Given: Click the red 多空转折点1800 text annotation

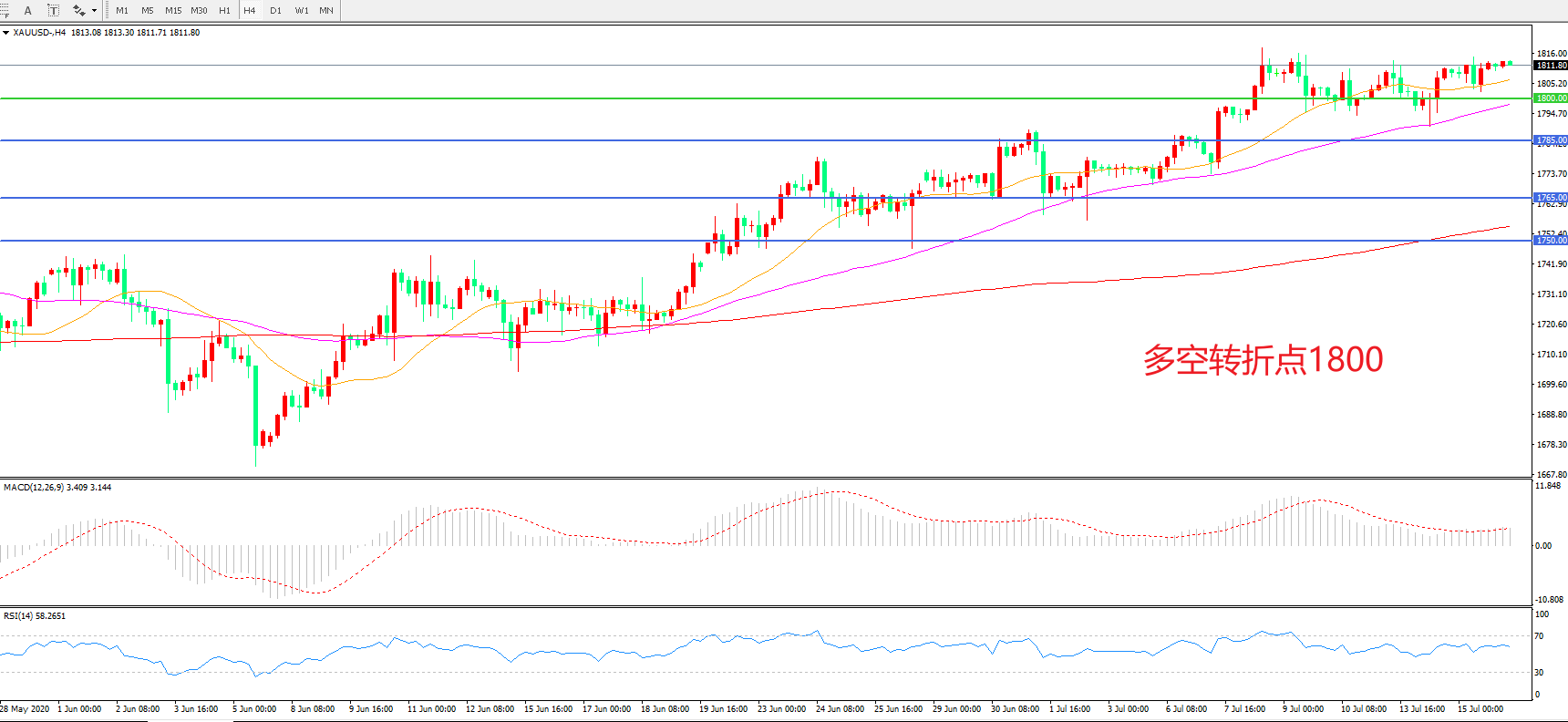Looking at the screenshot, I should click(1263, 359).
